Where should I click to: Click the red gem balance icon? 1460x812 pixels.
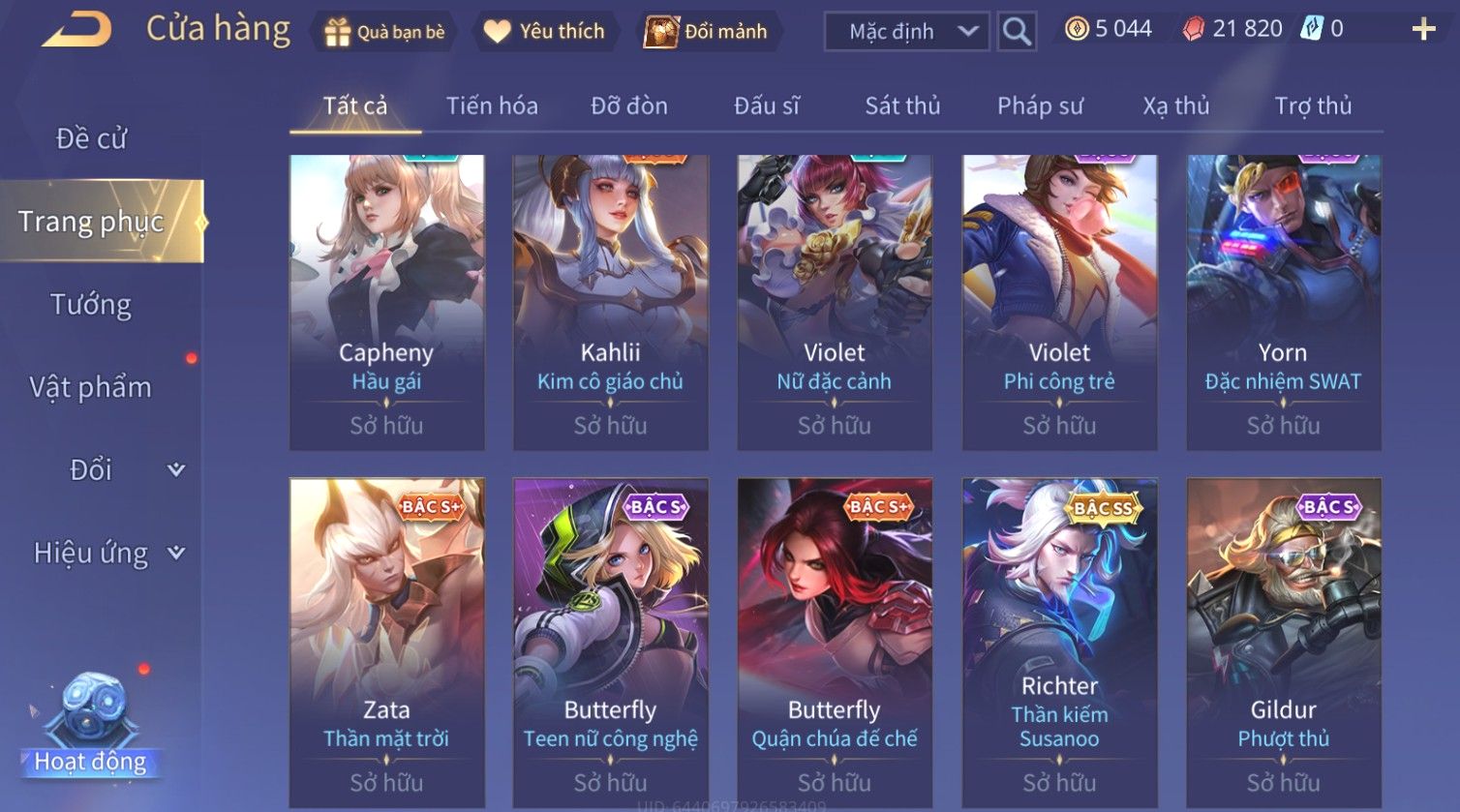pos(1194,29)
